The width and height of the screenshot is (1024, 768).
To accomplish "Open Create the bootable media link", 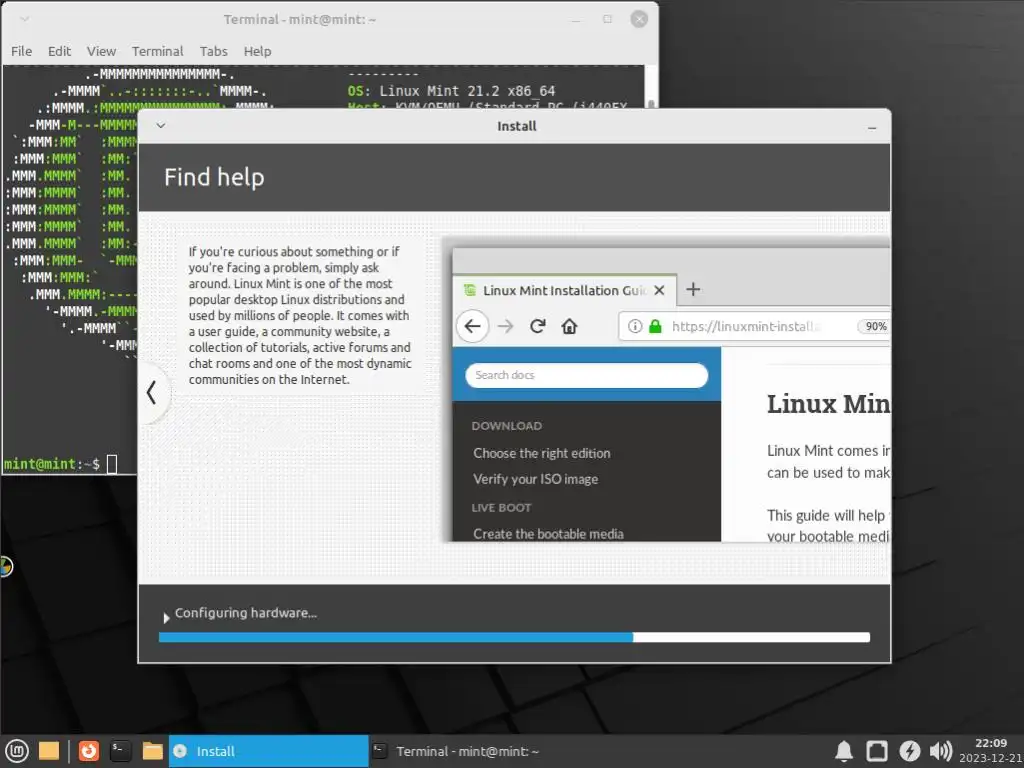I will 549,534.
